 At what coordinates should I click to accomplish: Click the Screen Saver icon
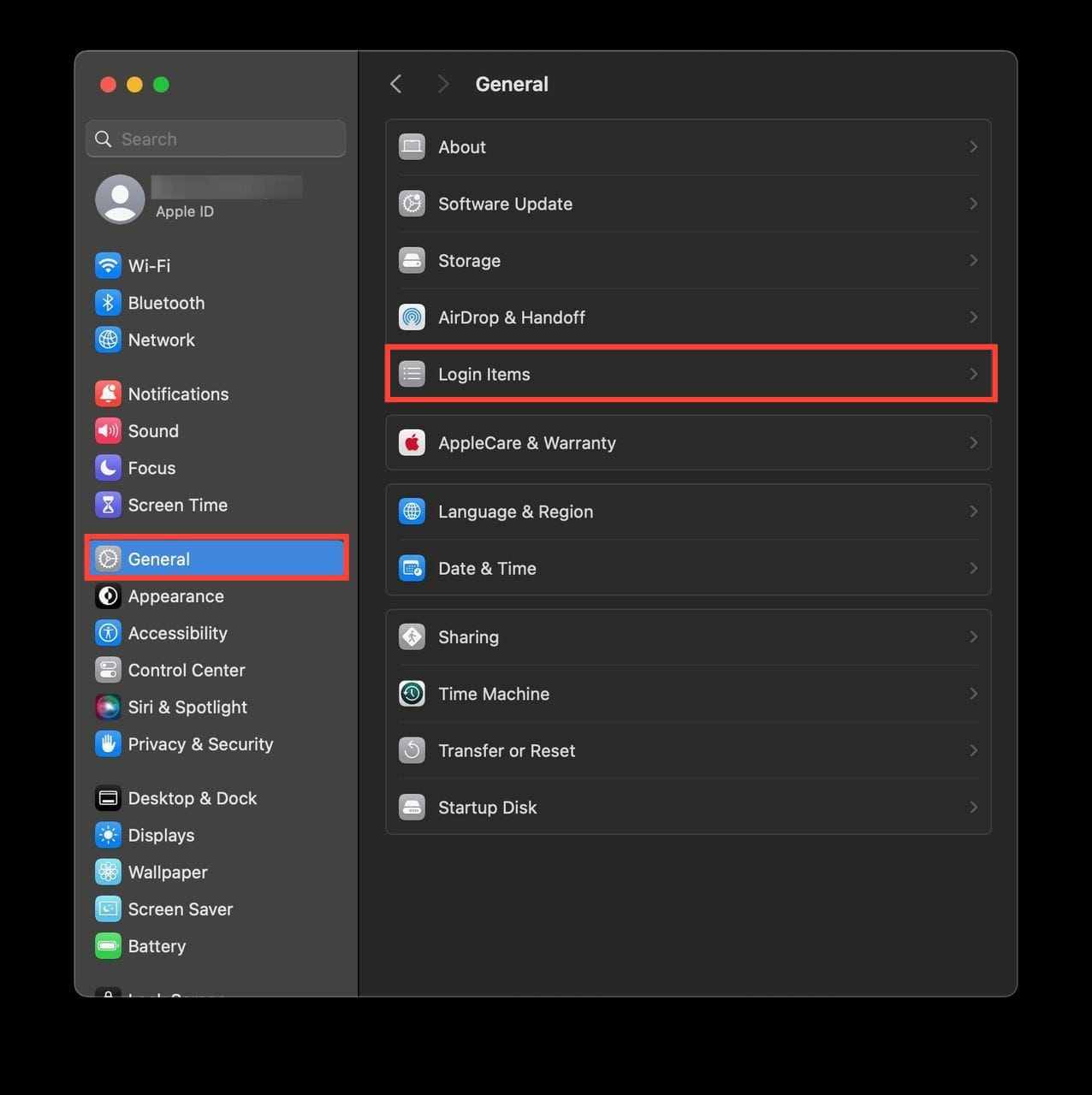108,909
